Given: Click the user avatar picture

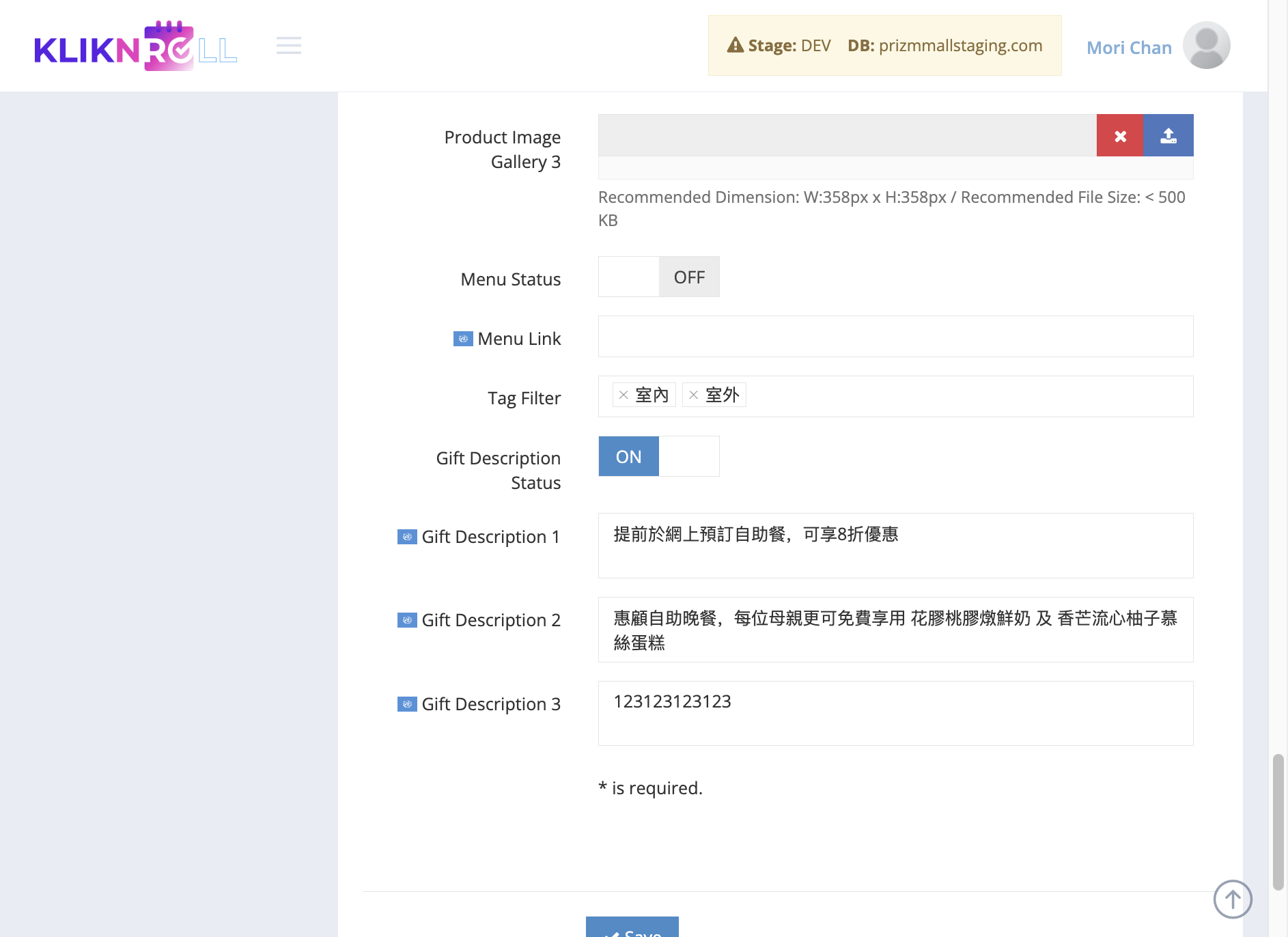Looking at the screenshot, I should [1207, 46].
